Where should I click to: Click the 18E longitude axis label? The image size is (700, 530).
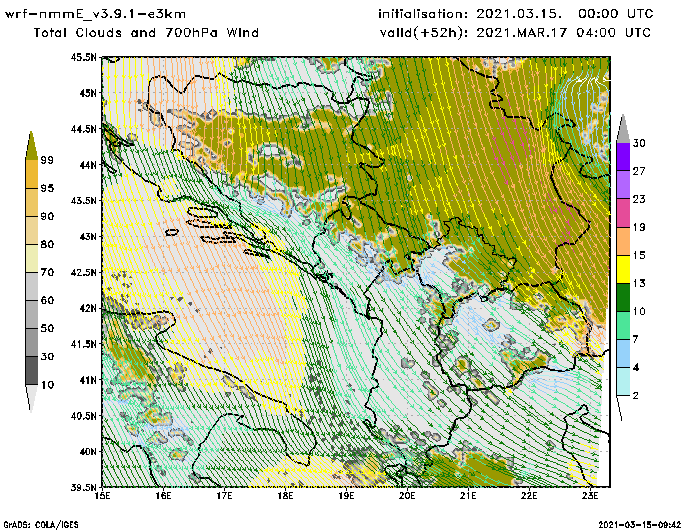285,496
